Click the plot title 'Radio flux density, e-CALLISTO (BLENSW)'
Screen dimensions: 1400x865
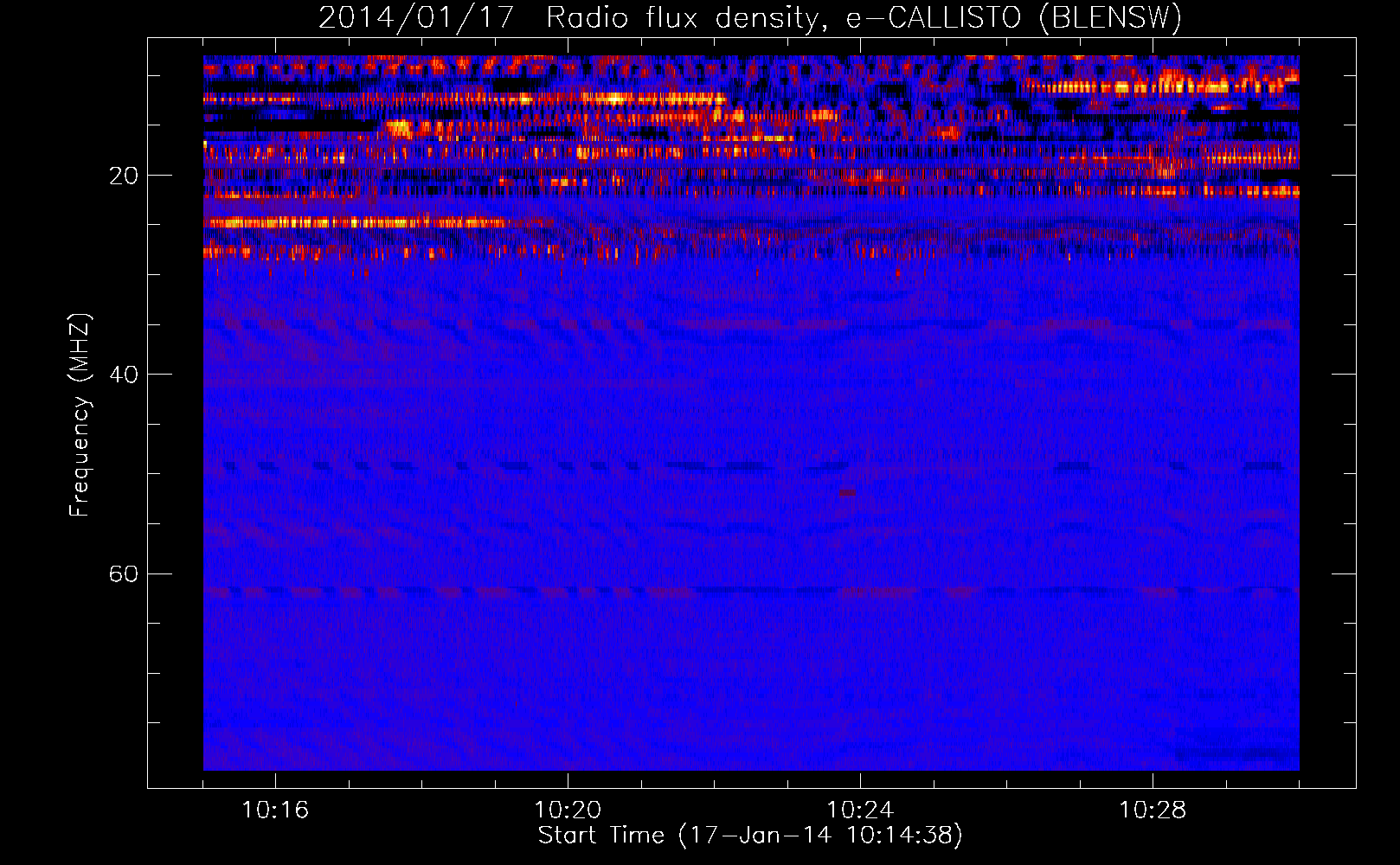[x=864, y=18]
